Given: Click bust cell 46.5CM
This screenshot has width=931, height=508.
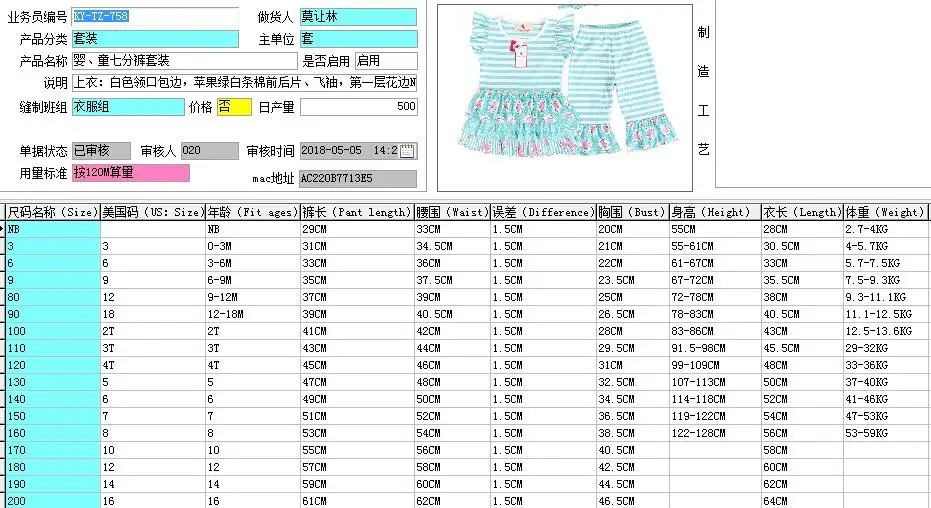Looking at the screenshot, I should tap(632, 501).
